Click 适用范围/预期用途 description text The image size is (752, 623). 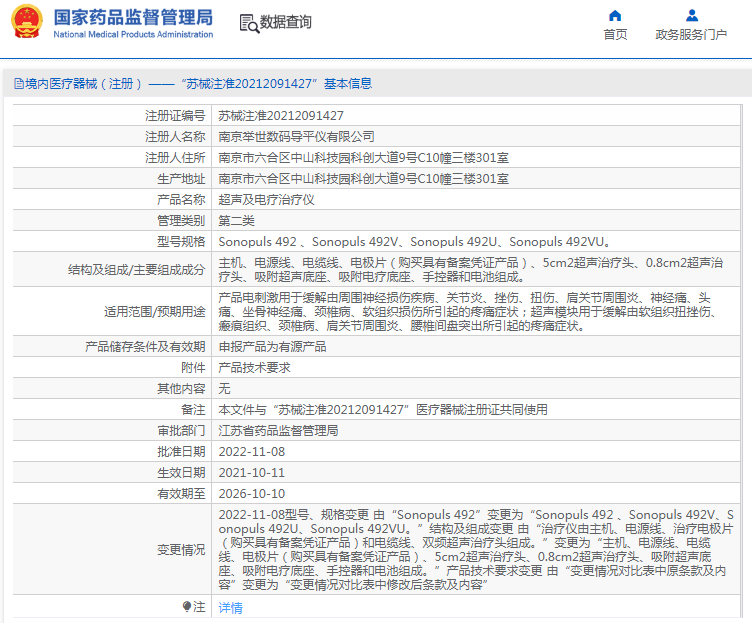(469, 312)
